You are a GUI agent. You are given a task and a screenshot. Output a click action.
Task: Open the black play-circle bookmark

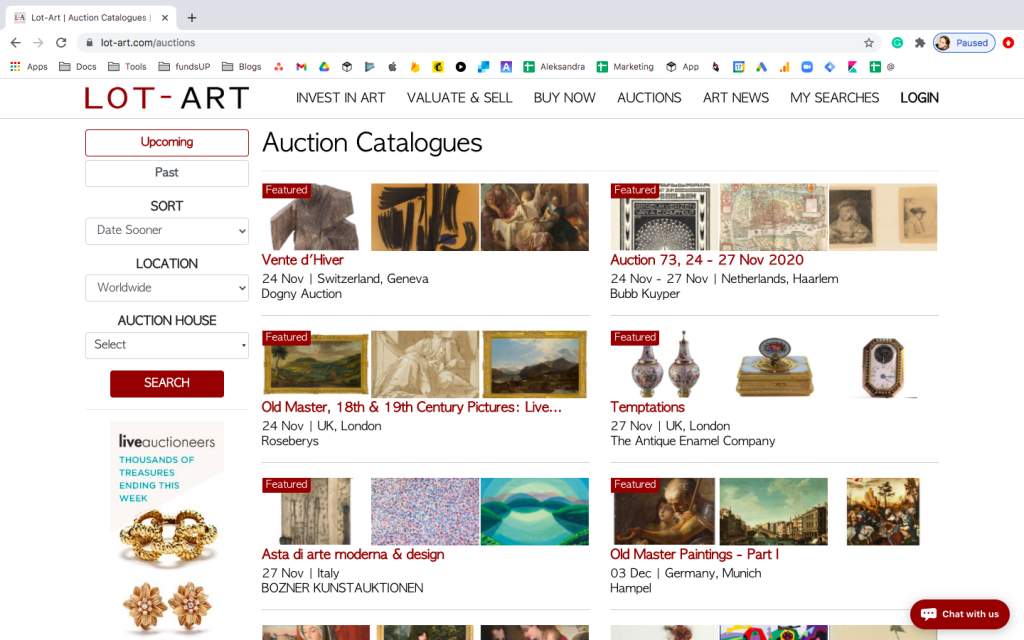coord(460,67)
